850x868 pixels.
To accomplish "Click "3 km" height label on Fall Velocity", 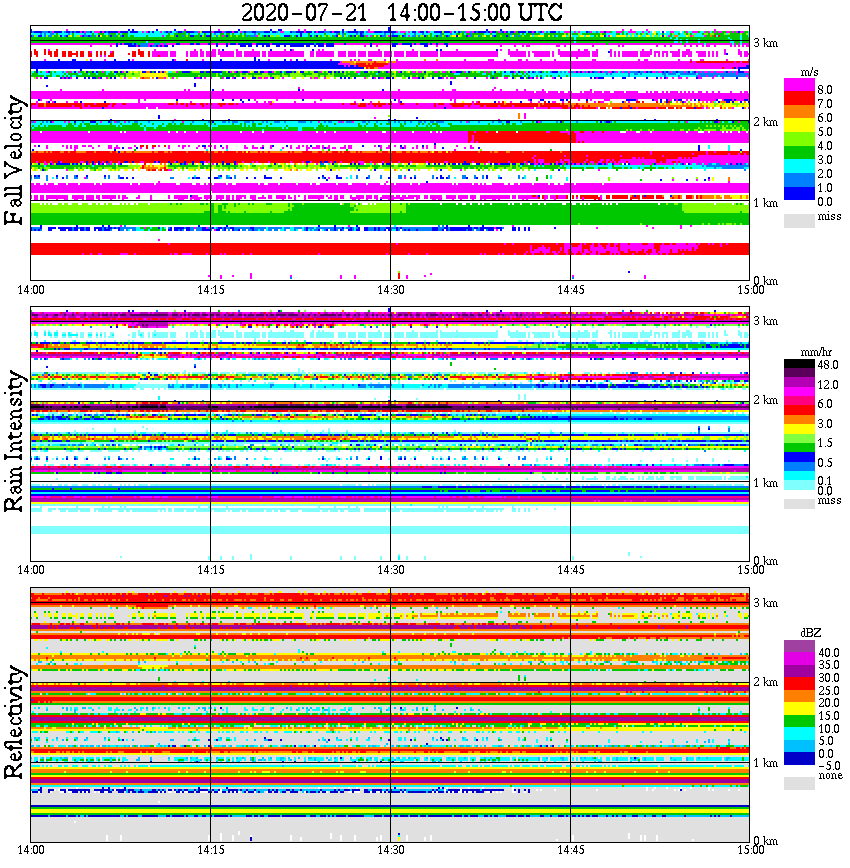I will [x=765, y=43].
